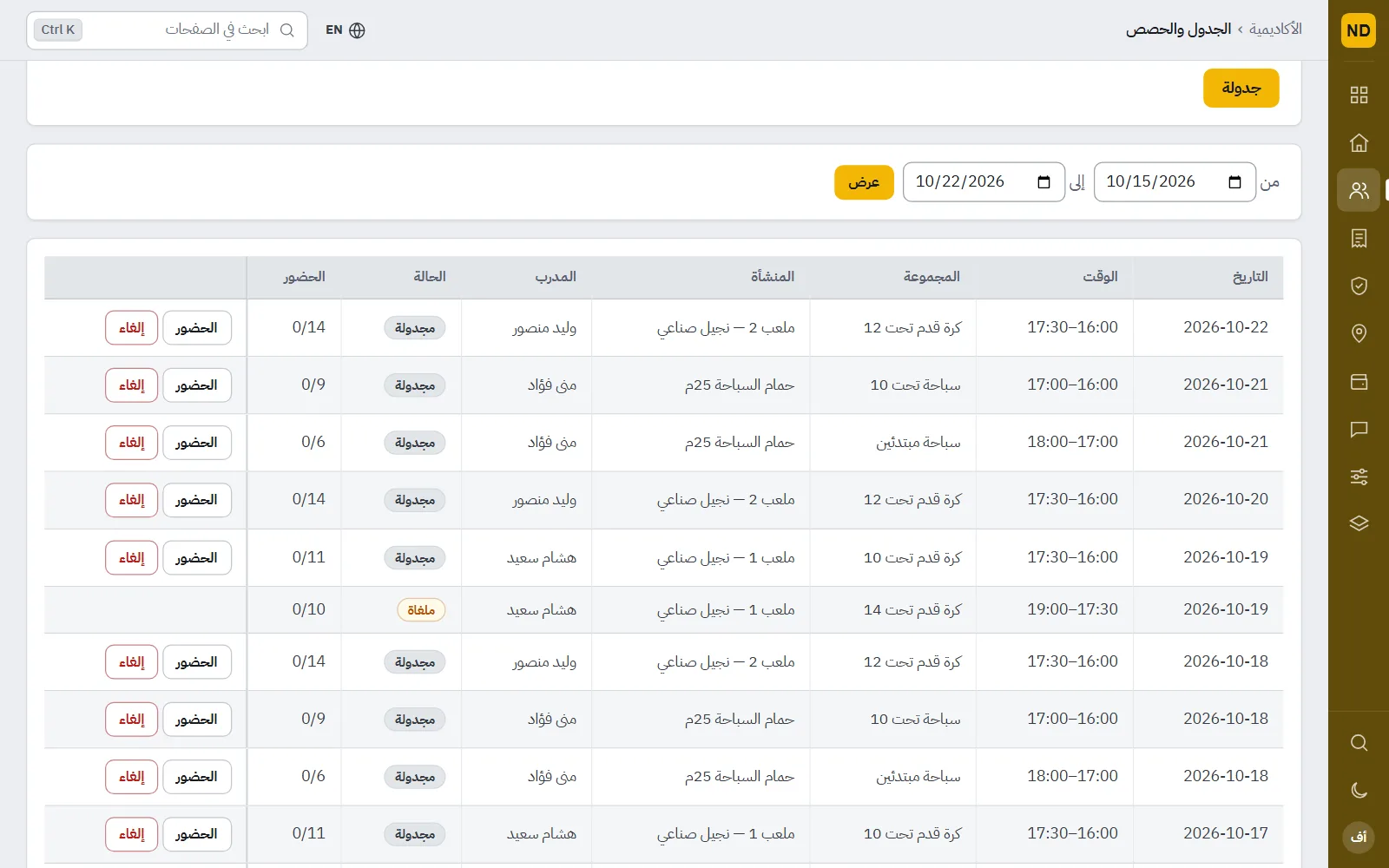Click the start date field 10/15/2026

1175,182
